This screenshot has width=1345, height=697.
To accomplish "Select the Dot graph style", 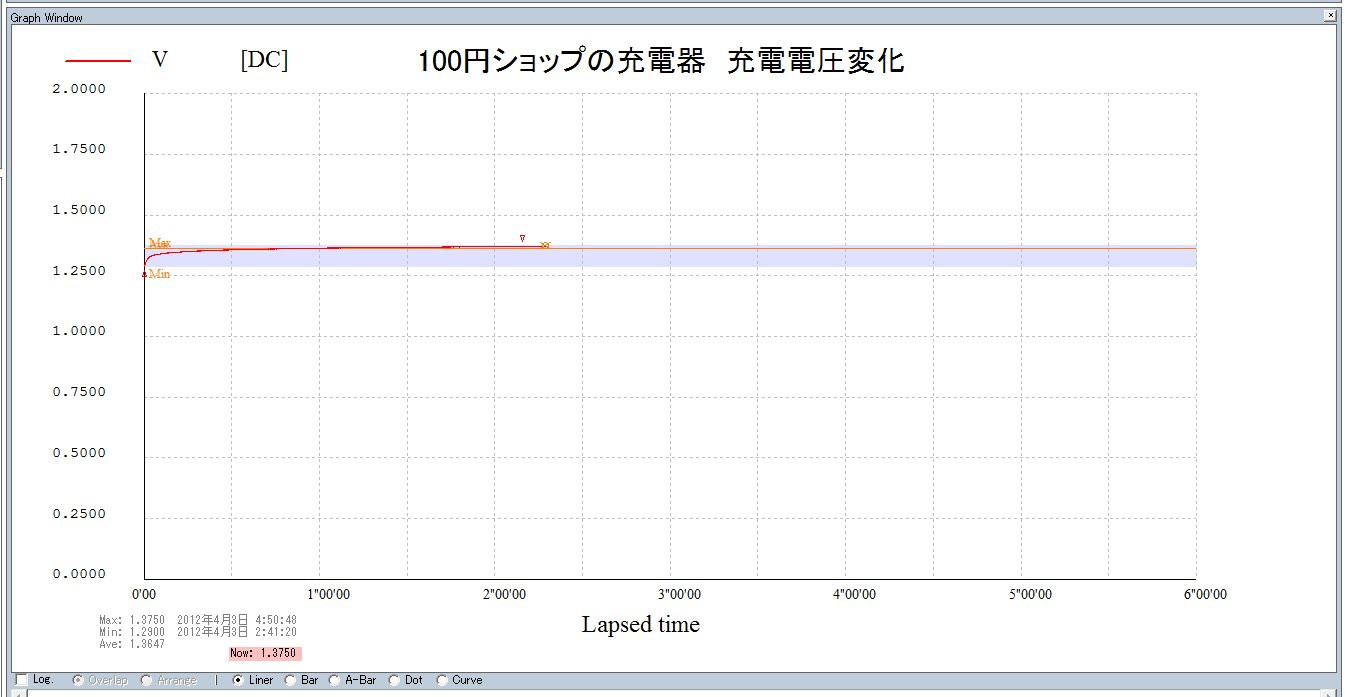I will (x=394, y=680).
